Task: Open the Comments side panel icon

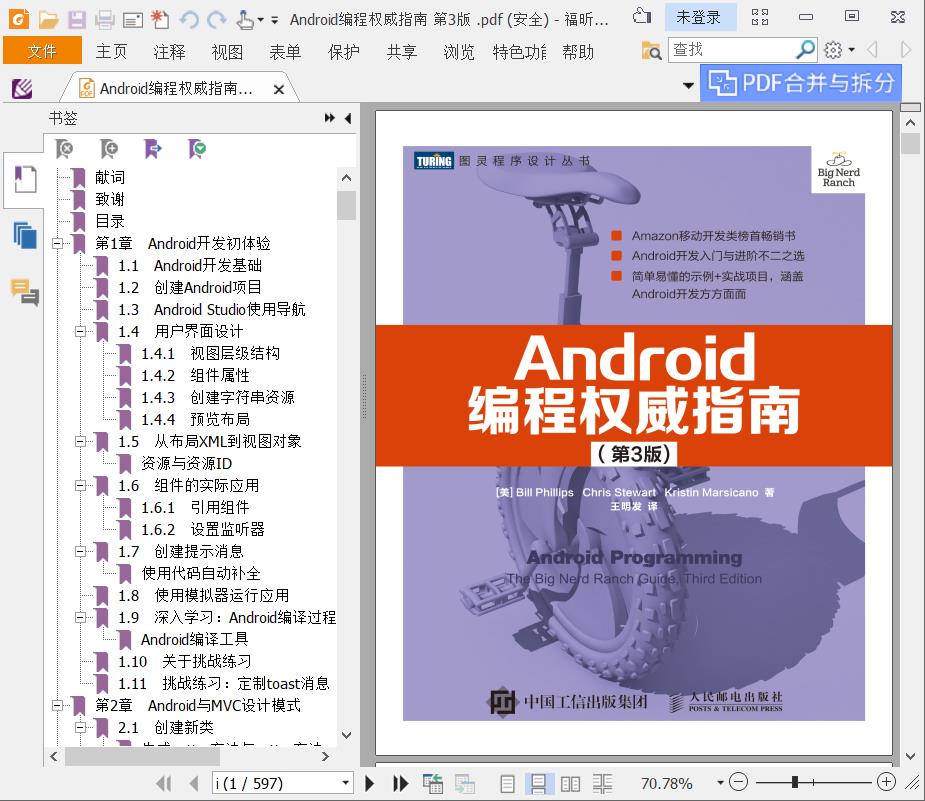Action: (25, 293)
